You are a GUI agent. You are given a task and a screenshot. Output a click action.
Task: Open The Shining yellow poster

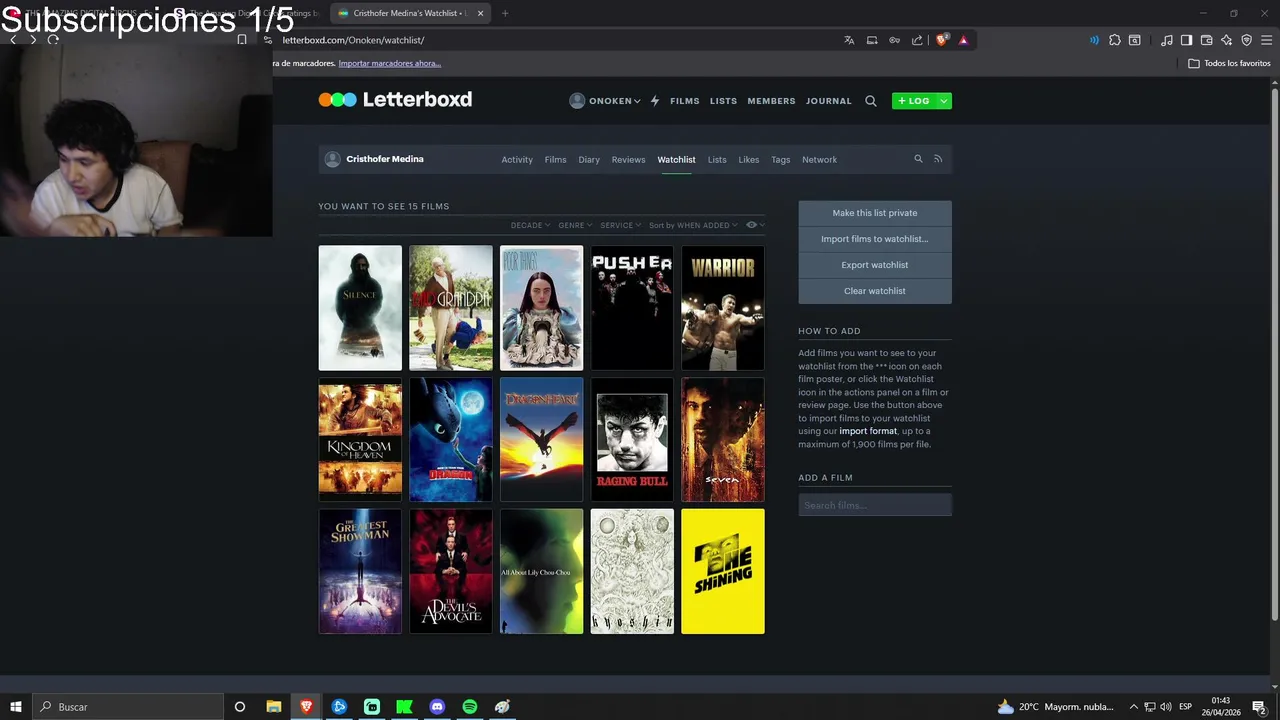723,571
